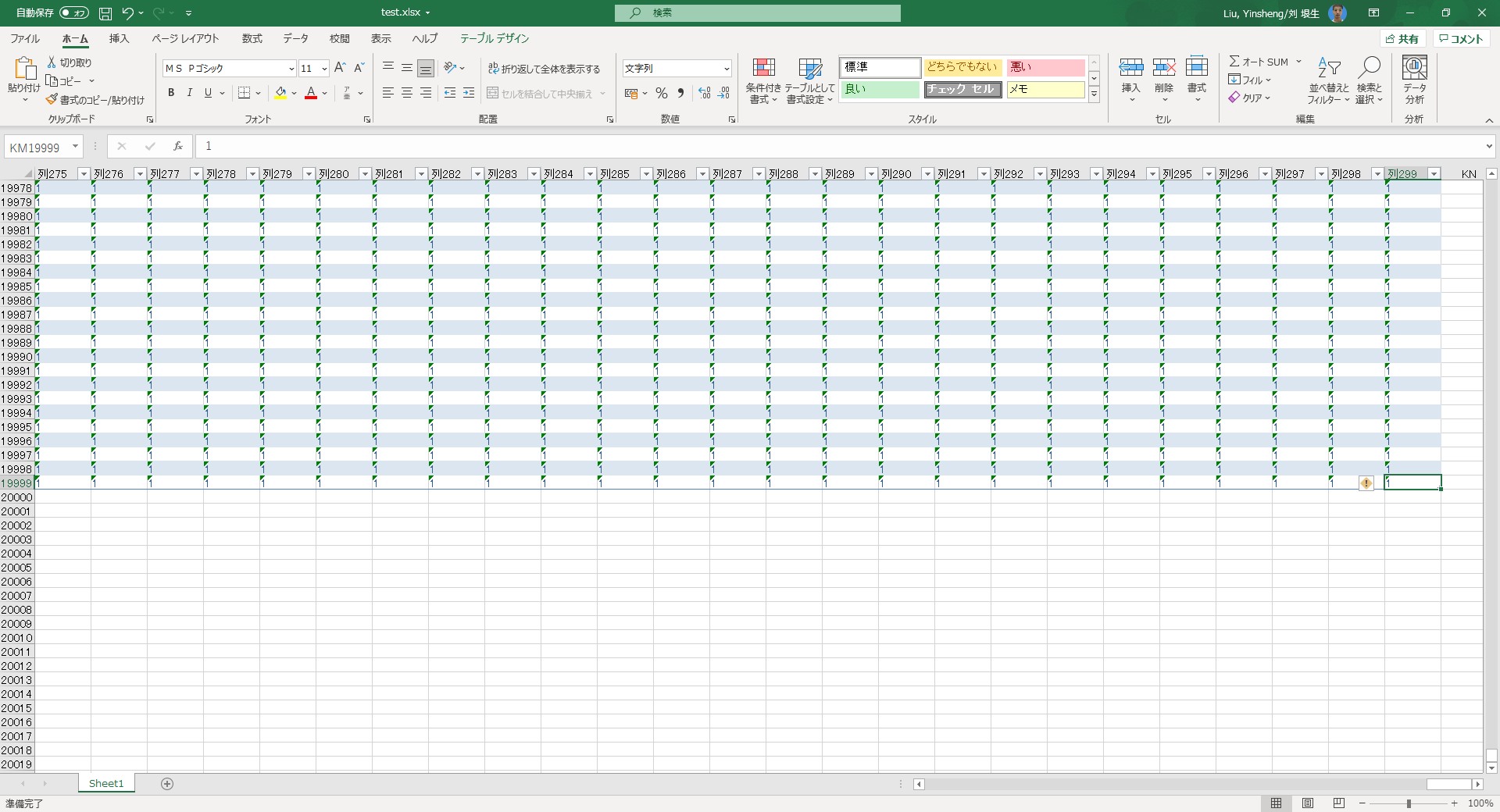Click the percent style icon
This screenshot has height=812, width=1500.
[x=661, y=93]
